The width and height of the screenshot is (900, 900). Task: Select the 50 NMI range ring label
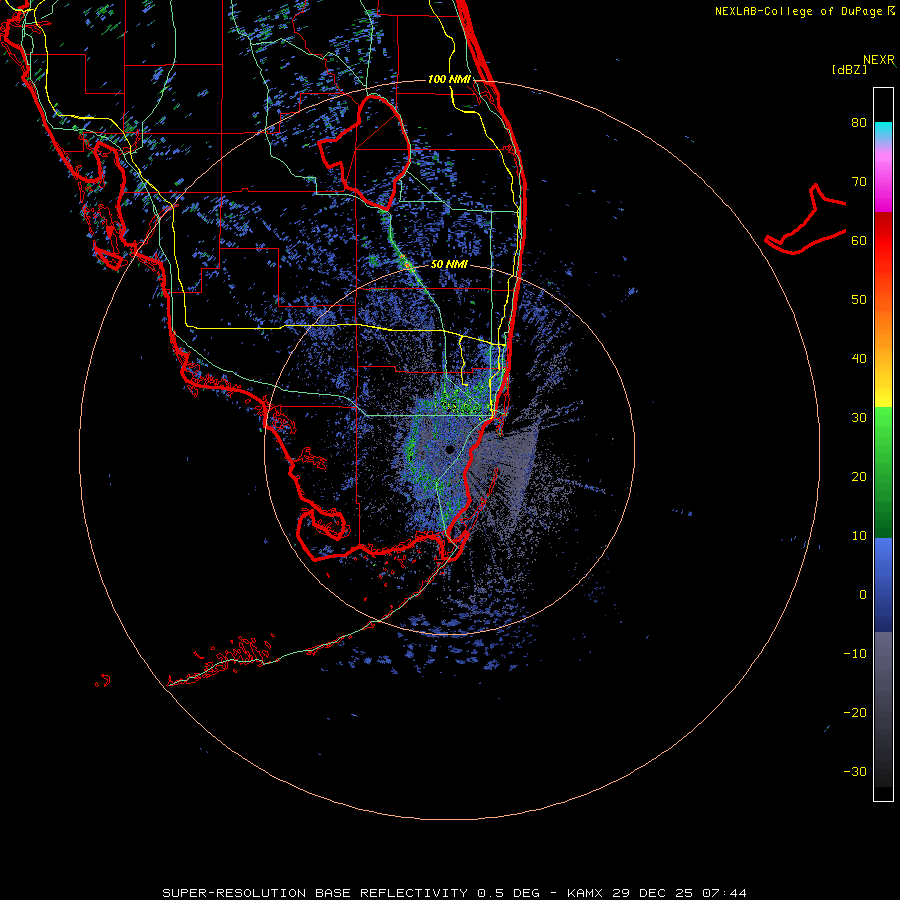449,264
